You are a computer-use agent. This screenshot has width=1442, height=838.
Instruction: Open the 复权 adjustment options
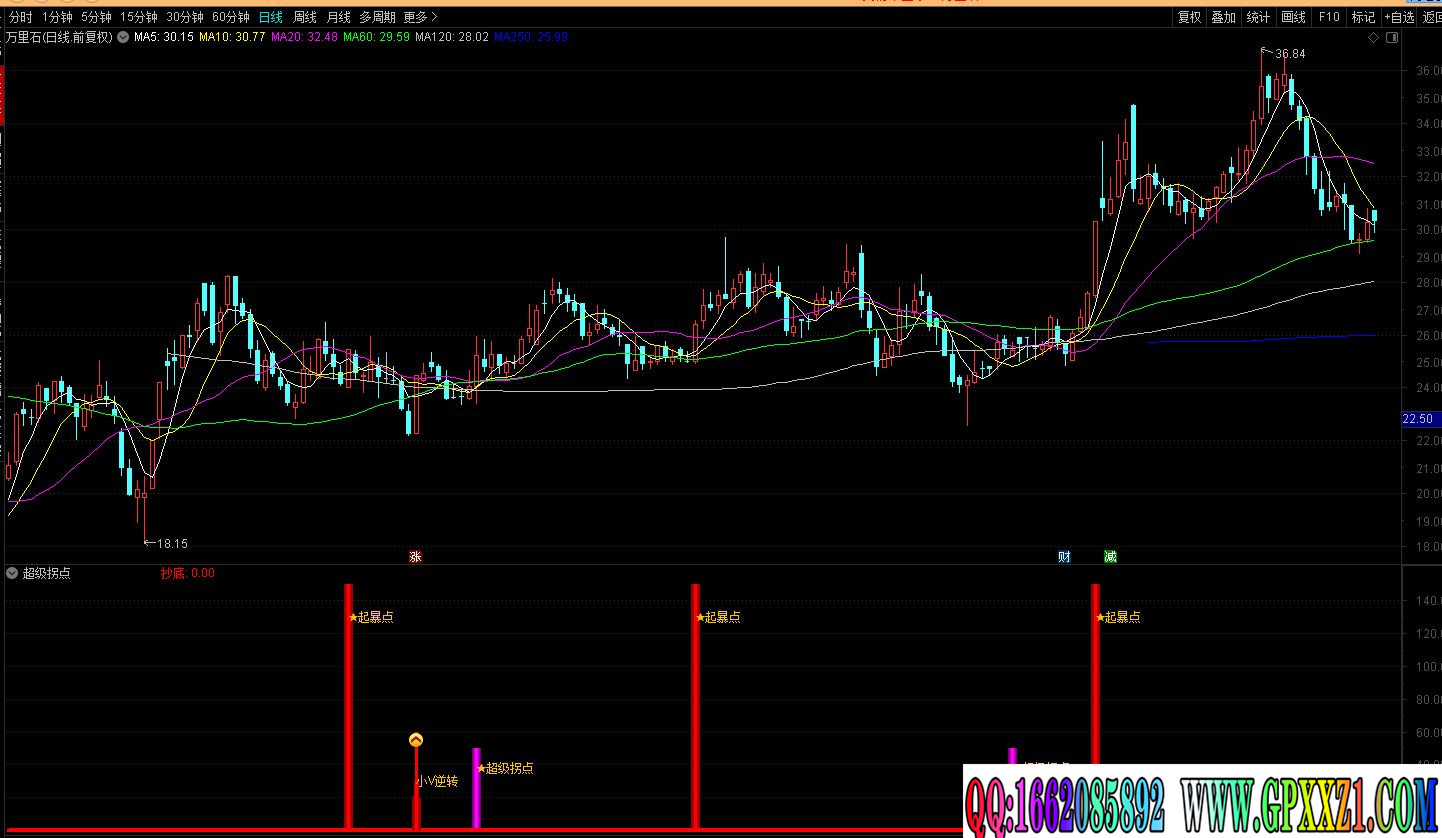(1189, 17)
